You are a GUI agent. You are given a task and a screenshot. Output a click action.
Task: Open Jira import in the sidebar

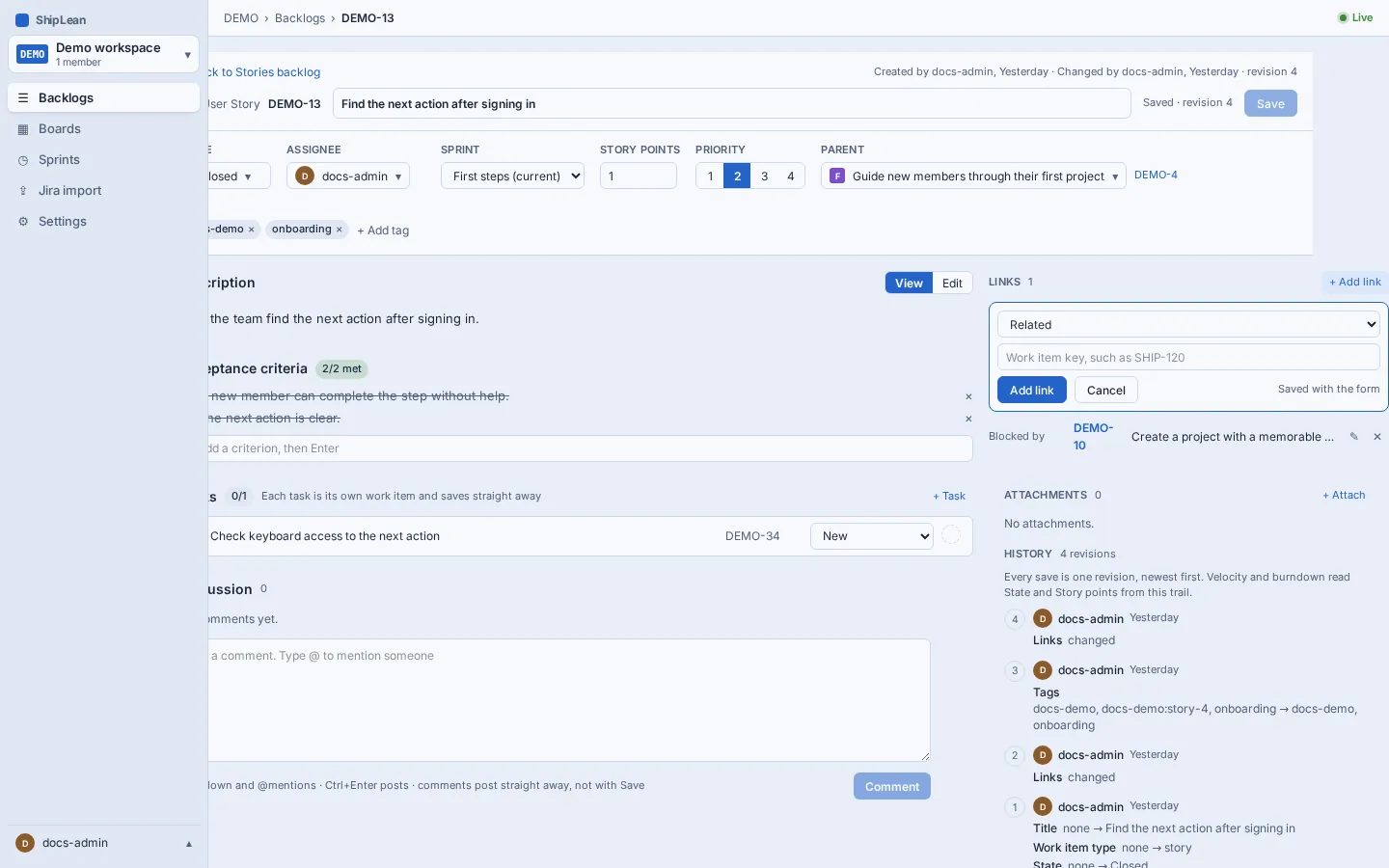point(103,191)
